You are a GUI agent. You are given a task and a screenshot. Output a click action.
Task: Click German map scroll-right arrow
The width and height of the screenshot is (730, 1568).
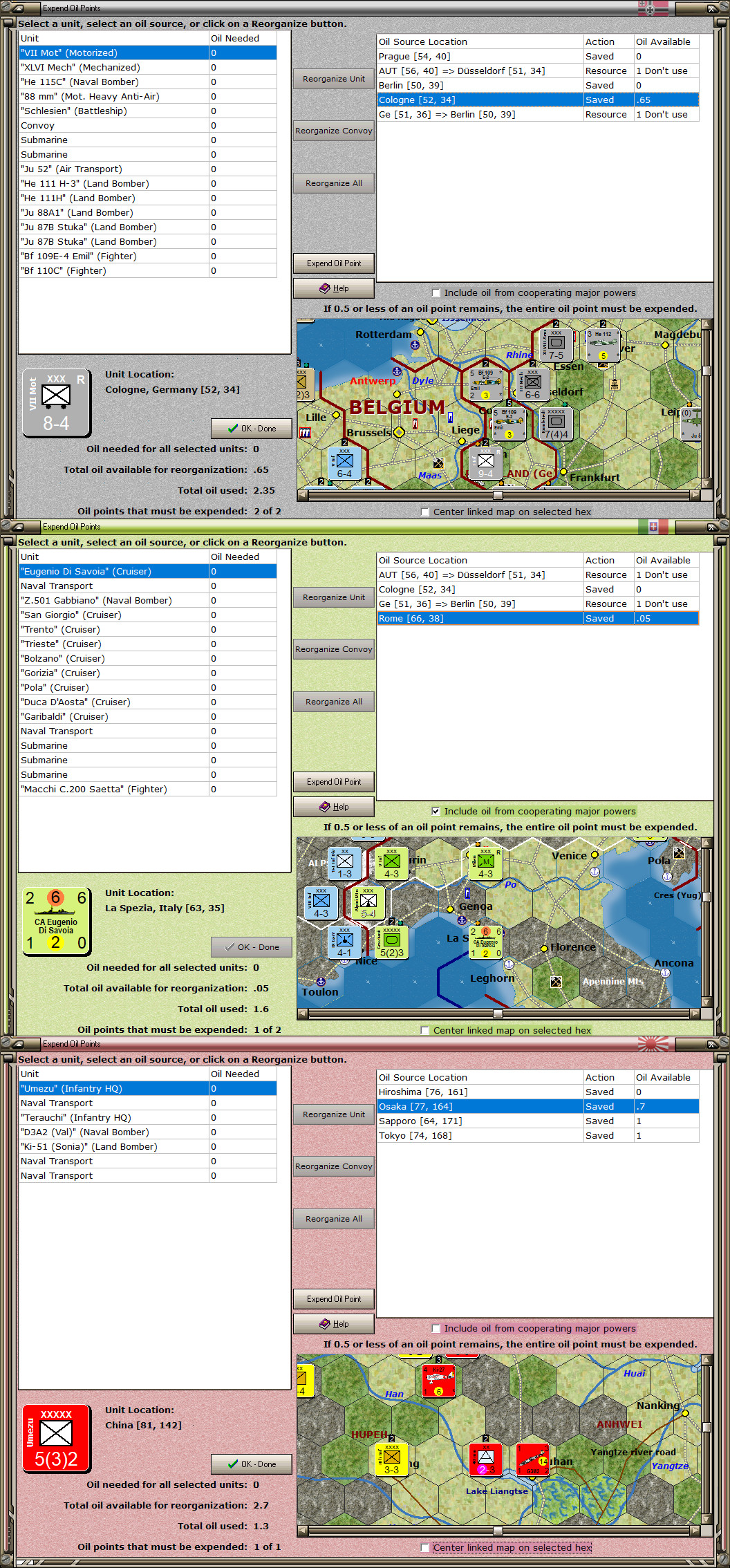click(x=695, y=495)
